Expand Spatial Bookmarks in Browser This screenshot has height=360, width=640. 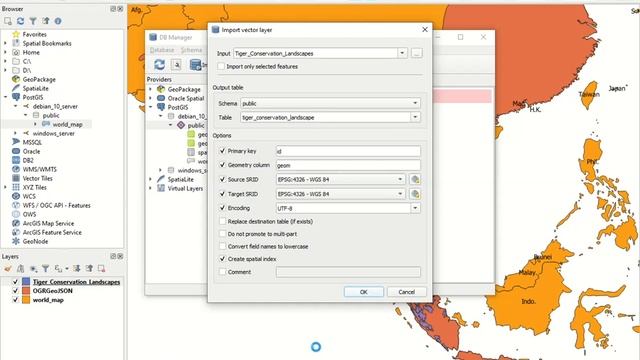(x=6, y=43)
